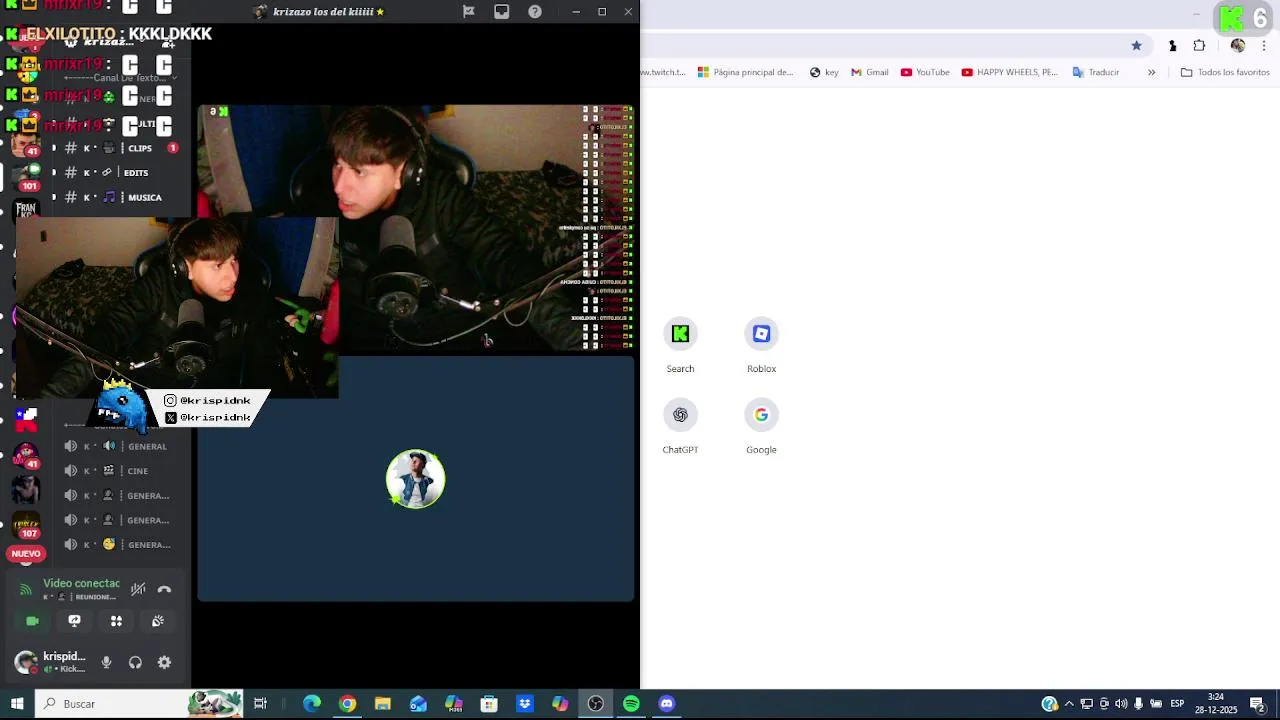
Task: Open File Explorer from taskbar
Action: point(382,704)
